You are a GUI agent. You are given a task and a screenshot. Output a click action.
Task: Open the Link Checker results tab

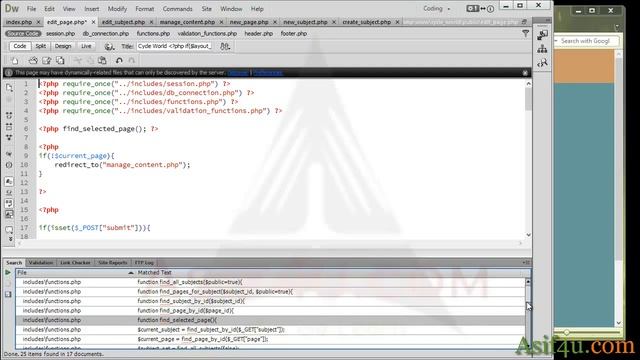click(x=75, y=262)
